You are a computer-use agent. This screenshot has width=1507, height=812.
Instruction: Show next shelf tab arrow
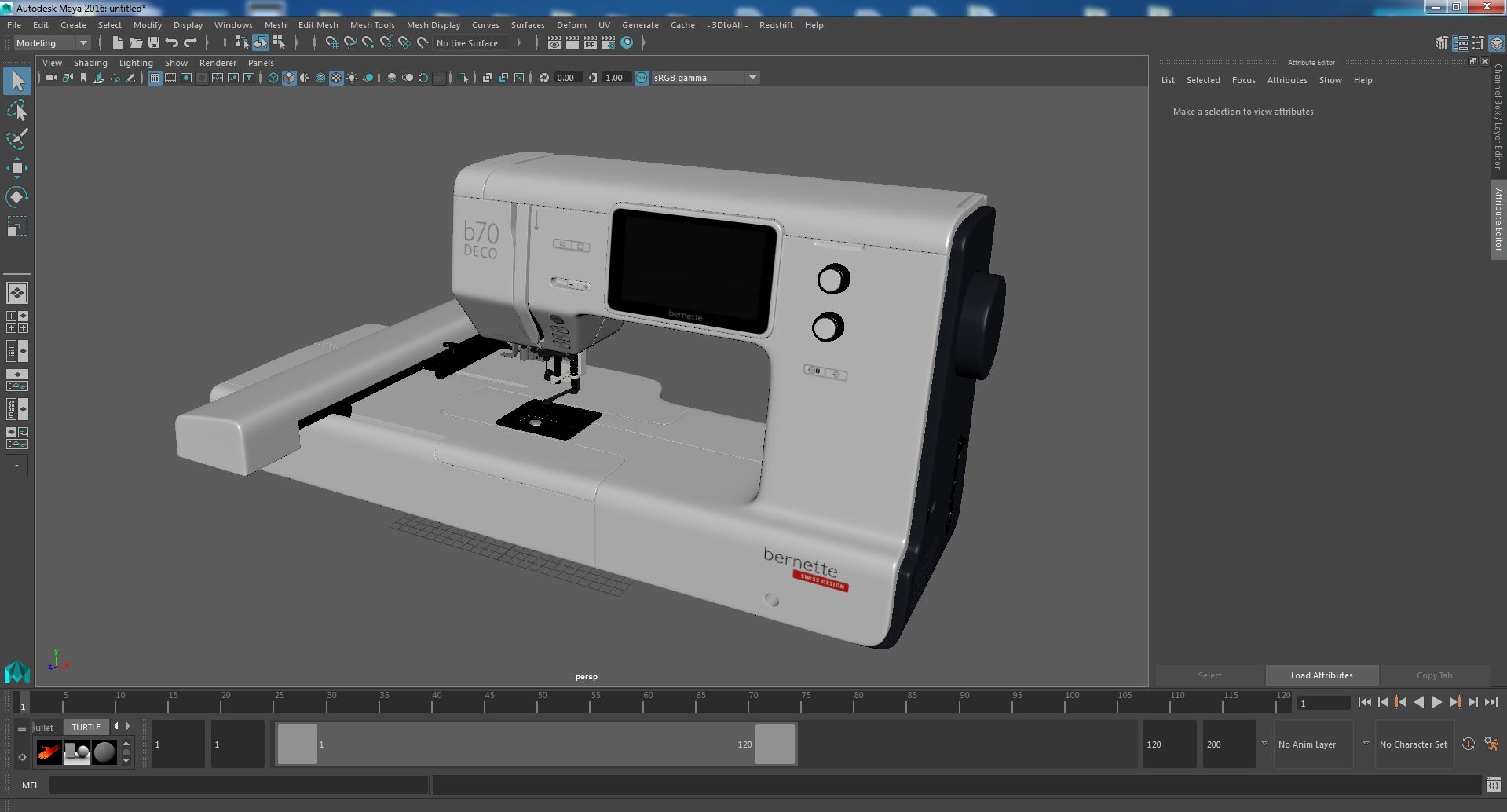tap(128, 726)
